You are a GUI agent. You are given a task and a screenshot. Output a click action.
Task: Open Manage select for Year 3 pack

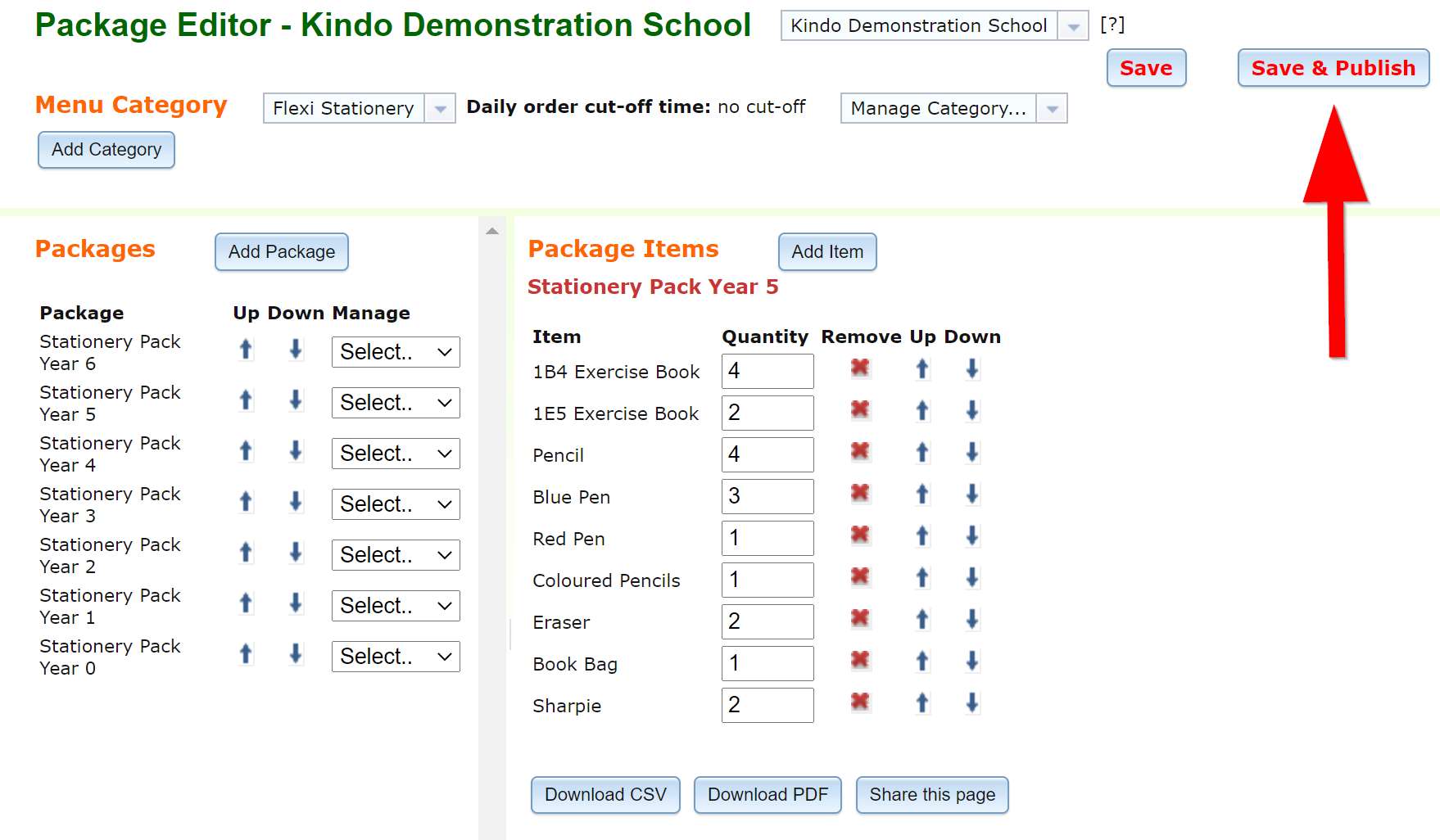pos(396,504)
